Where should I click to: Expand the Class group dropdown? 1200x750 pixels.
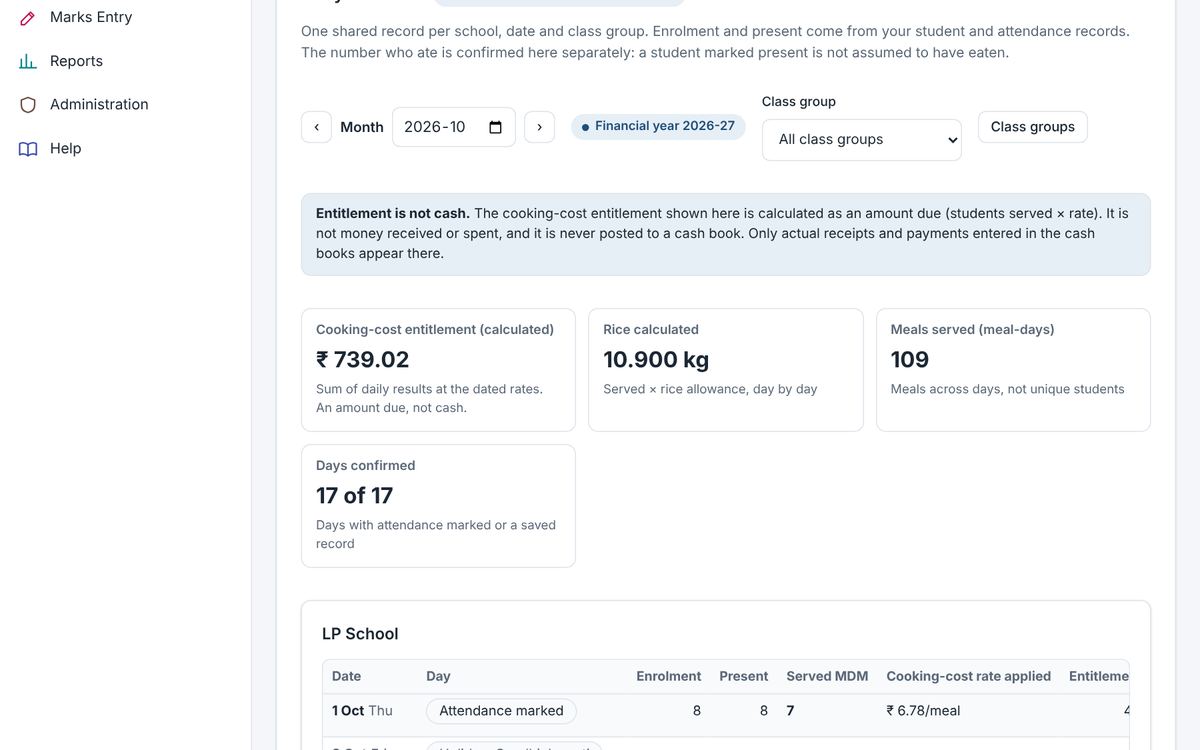862,140
